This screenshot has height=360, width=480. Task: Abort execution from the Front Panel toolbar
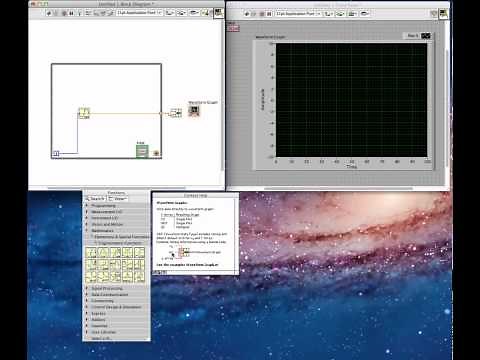(x=262, y=14)
